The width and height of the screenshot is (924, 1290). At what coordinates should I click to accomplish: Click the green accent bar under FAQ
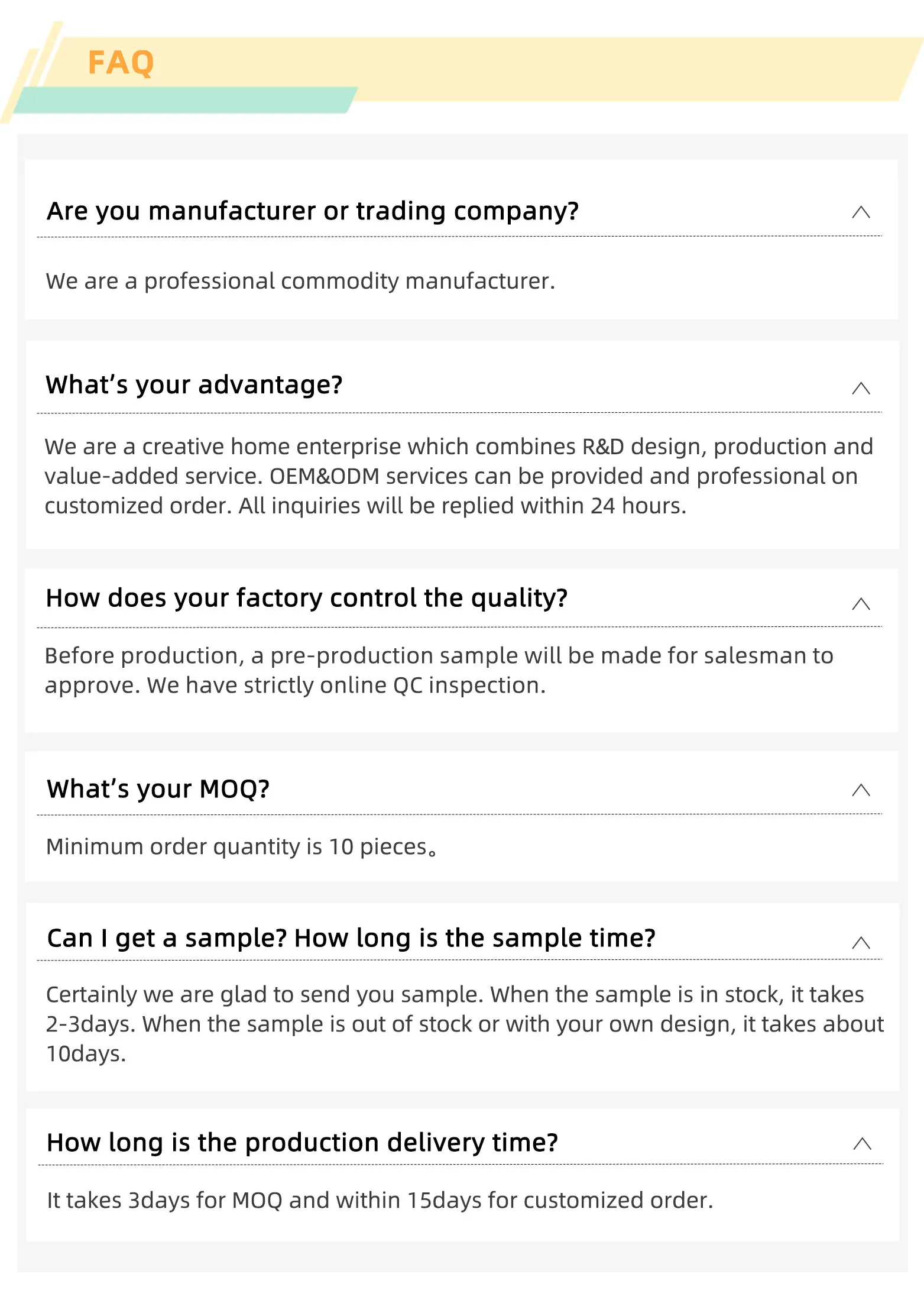click(x=184, y=99)
